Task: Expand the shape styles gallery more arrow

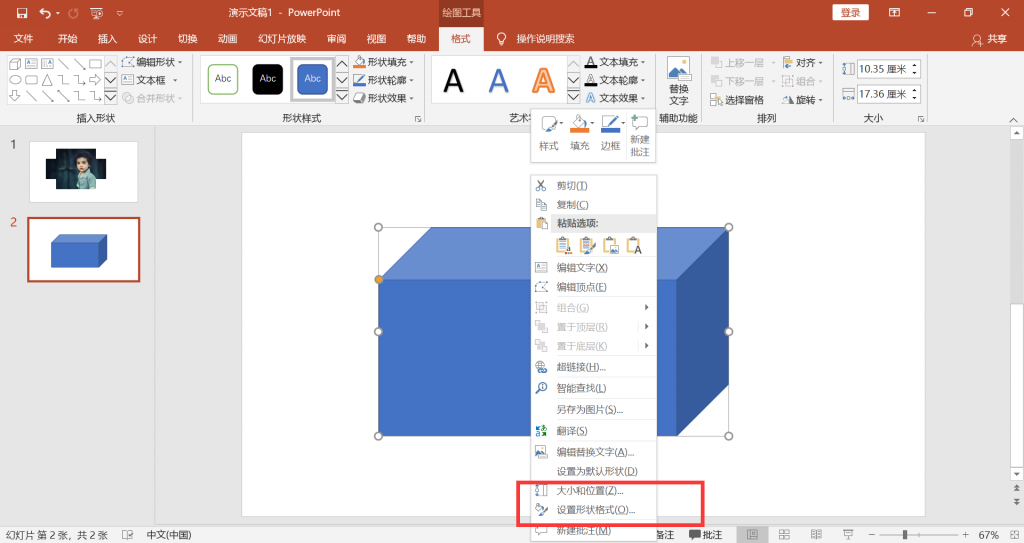Action: point(342,97)
